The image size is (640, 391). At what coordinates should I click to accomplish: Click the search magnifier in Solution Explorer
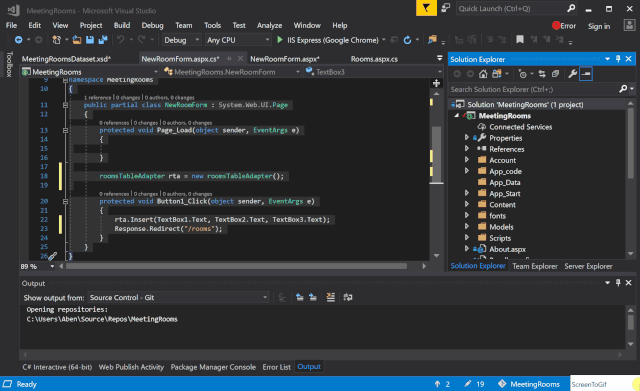(623, 89)
